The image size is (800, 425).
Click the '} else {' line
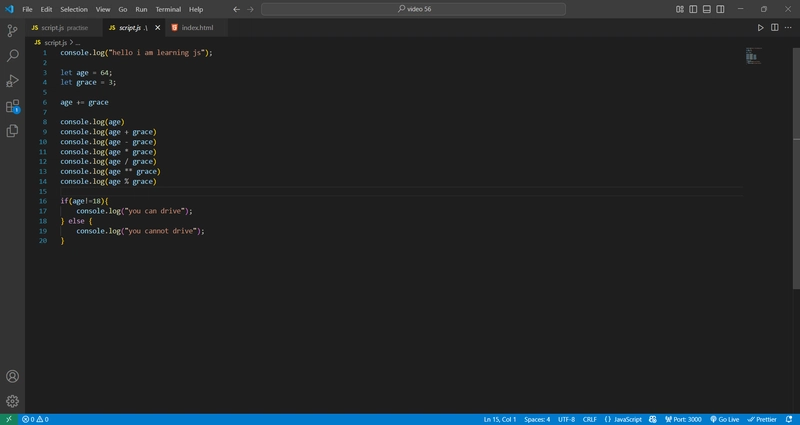click(x=76, y=221)
